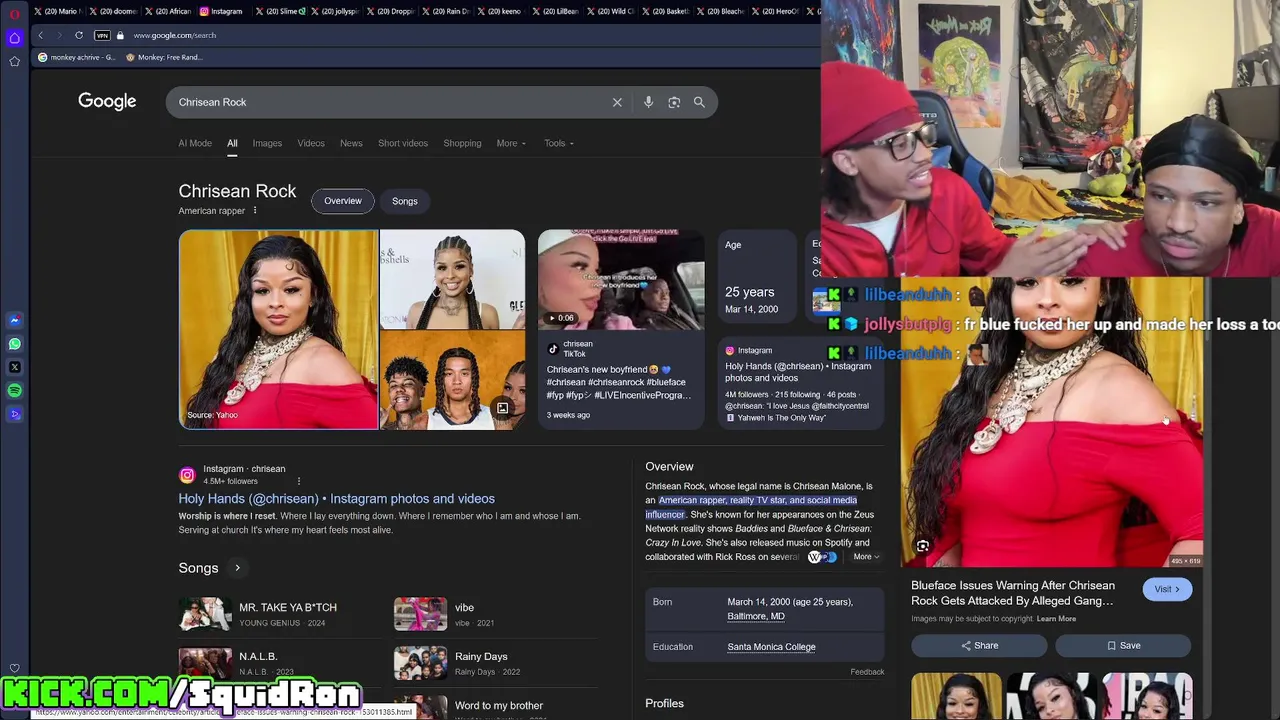Select the News search tab
Screen dimensions: 1280x720
351,143
